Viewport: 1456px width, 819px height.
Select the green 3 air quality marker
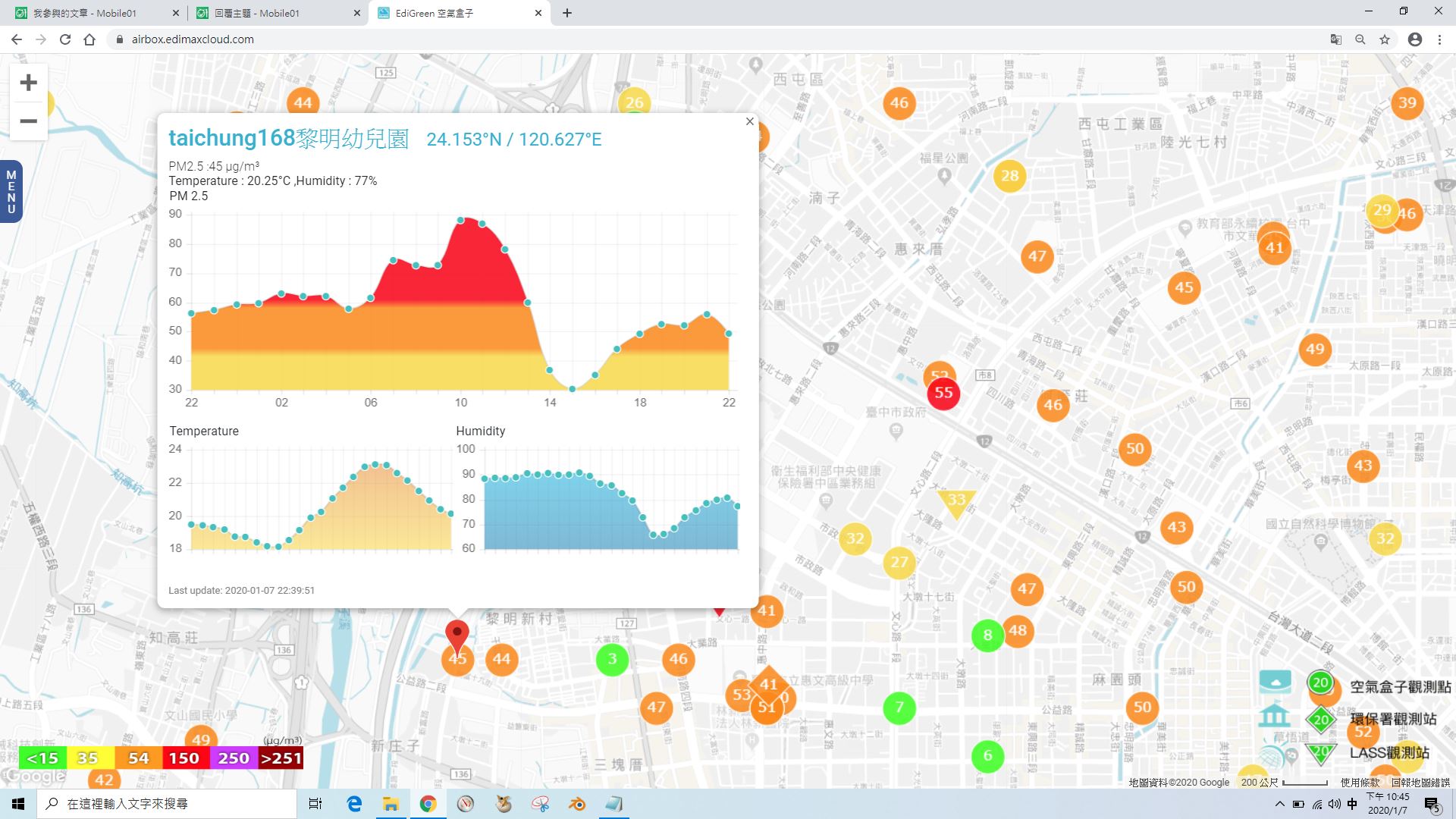pyautogui.click(x=612, y=660)
